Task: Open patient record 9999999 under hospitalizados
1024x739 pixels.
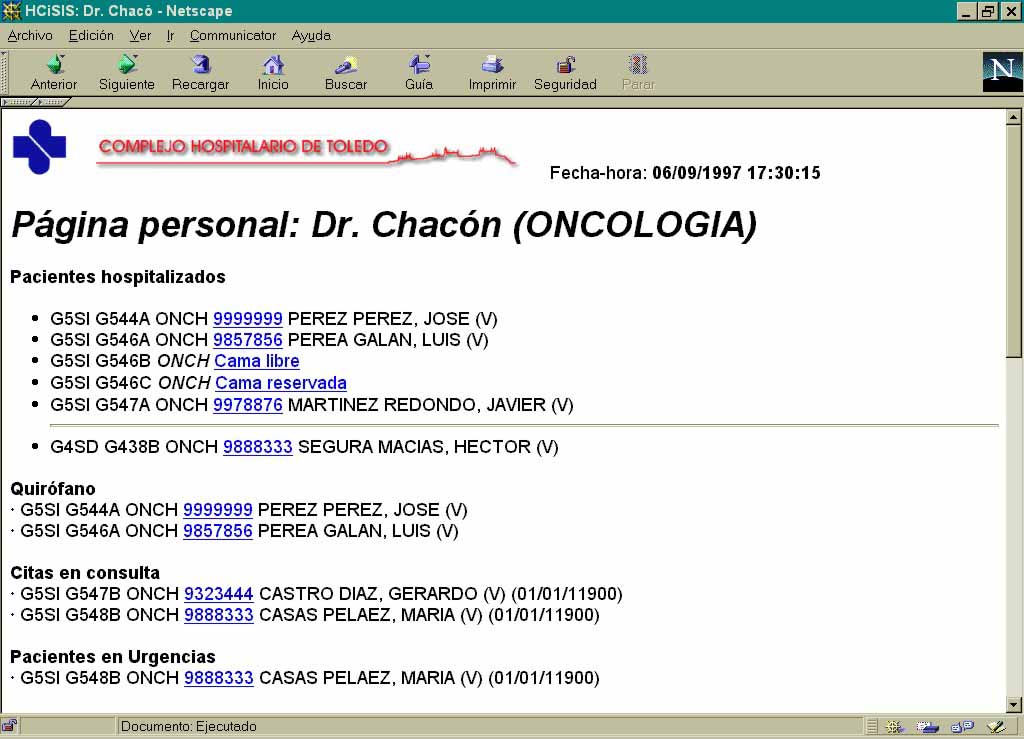Action: pos(248,319)
